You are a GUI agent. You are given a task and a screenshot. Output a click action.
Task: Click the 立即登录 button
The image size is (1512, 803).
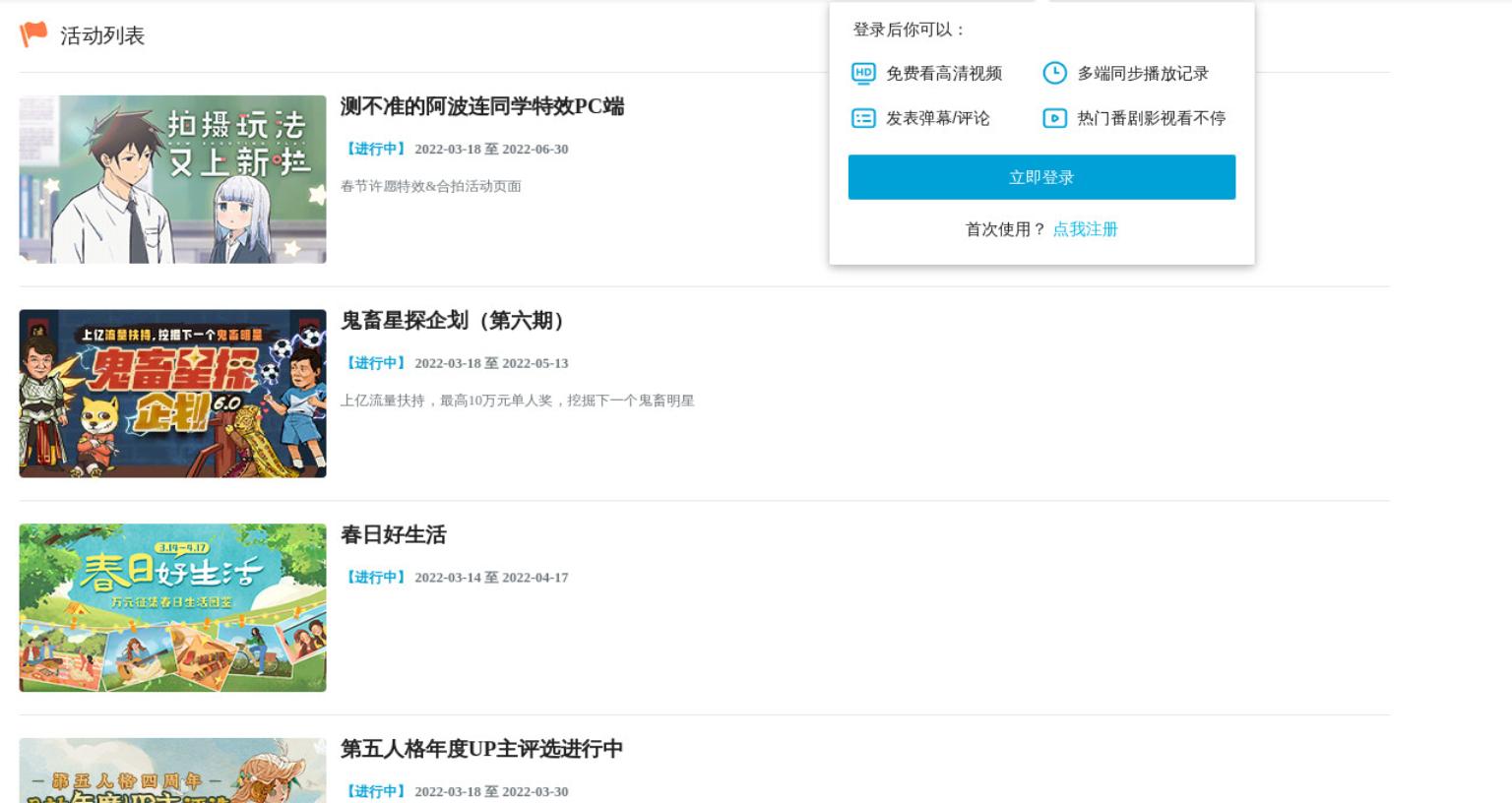coord(1041,177)
